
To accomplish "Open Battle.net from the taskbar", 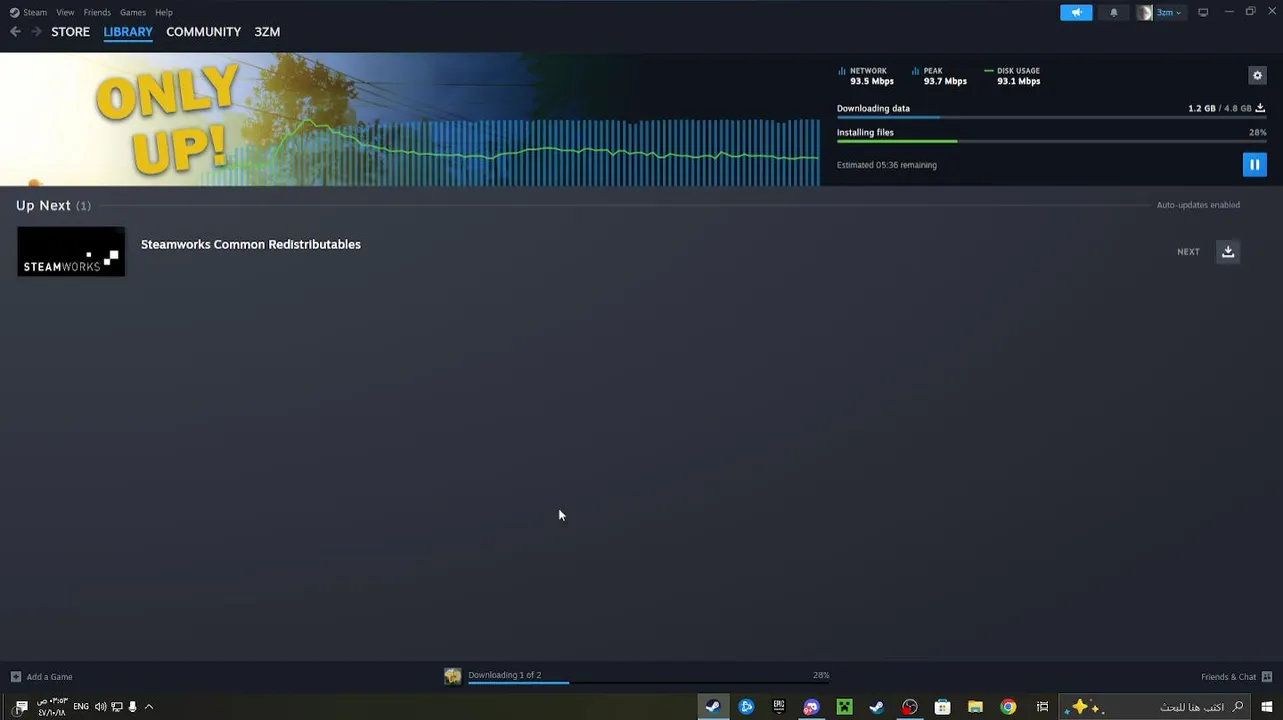I will coord(746,707).
